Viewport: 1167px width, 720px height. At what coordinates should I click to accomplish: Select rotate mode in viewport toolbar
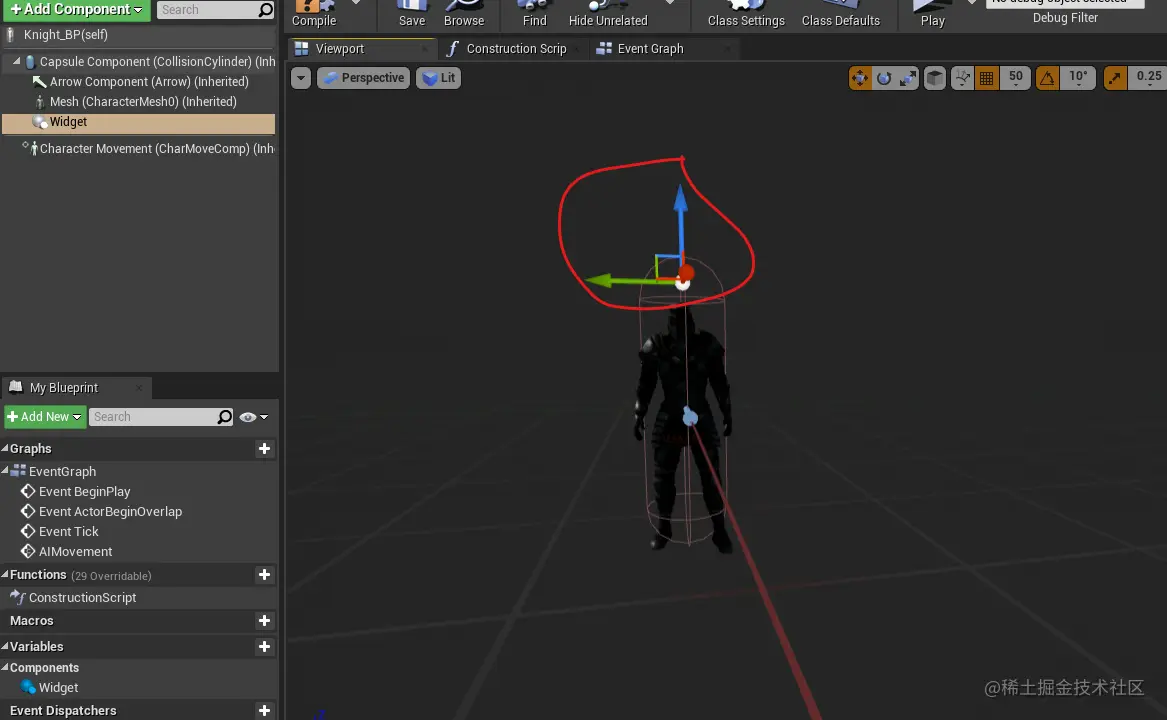[x=884, y=78]
